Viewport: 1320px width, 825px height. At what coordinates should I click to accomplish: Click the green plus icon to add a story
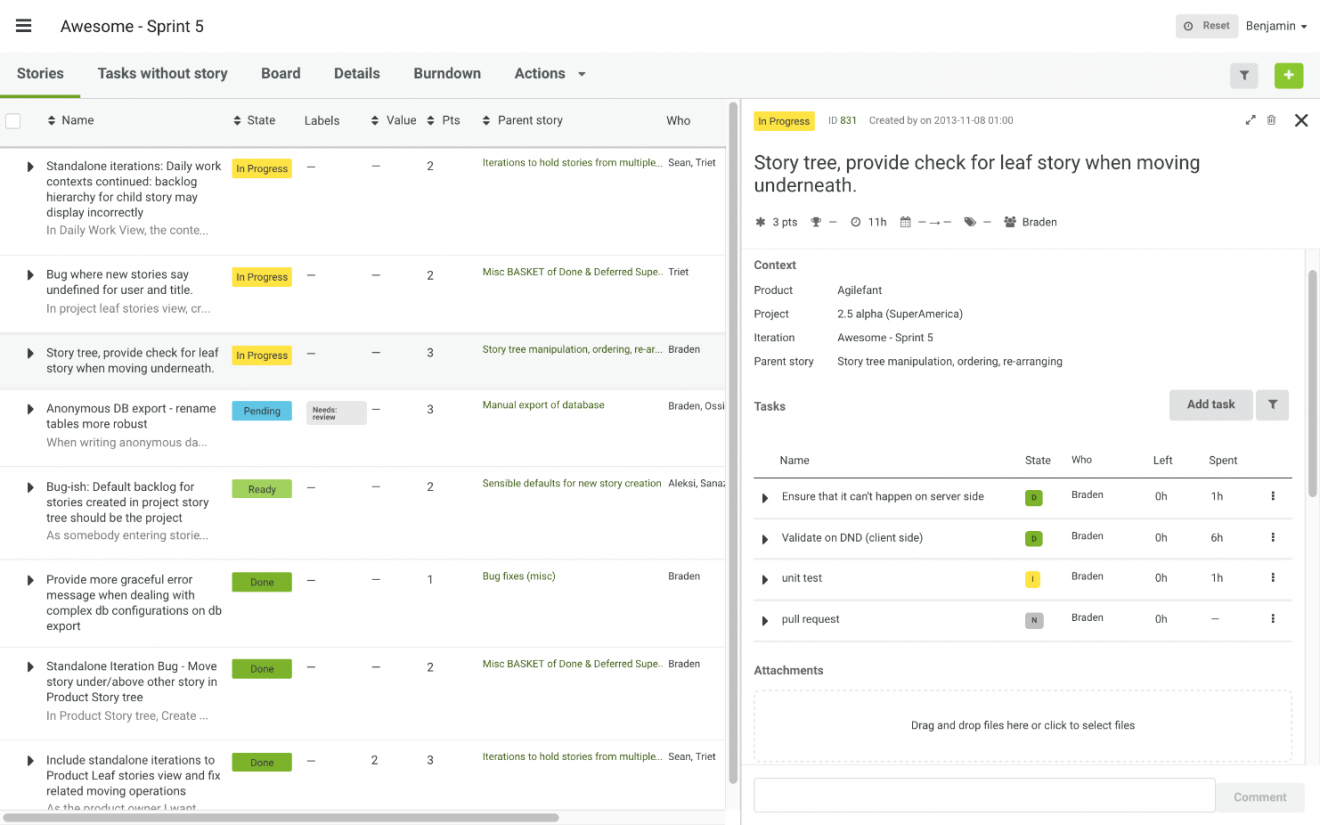coord(1288,75)
